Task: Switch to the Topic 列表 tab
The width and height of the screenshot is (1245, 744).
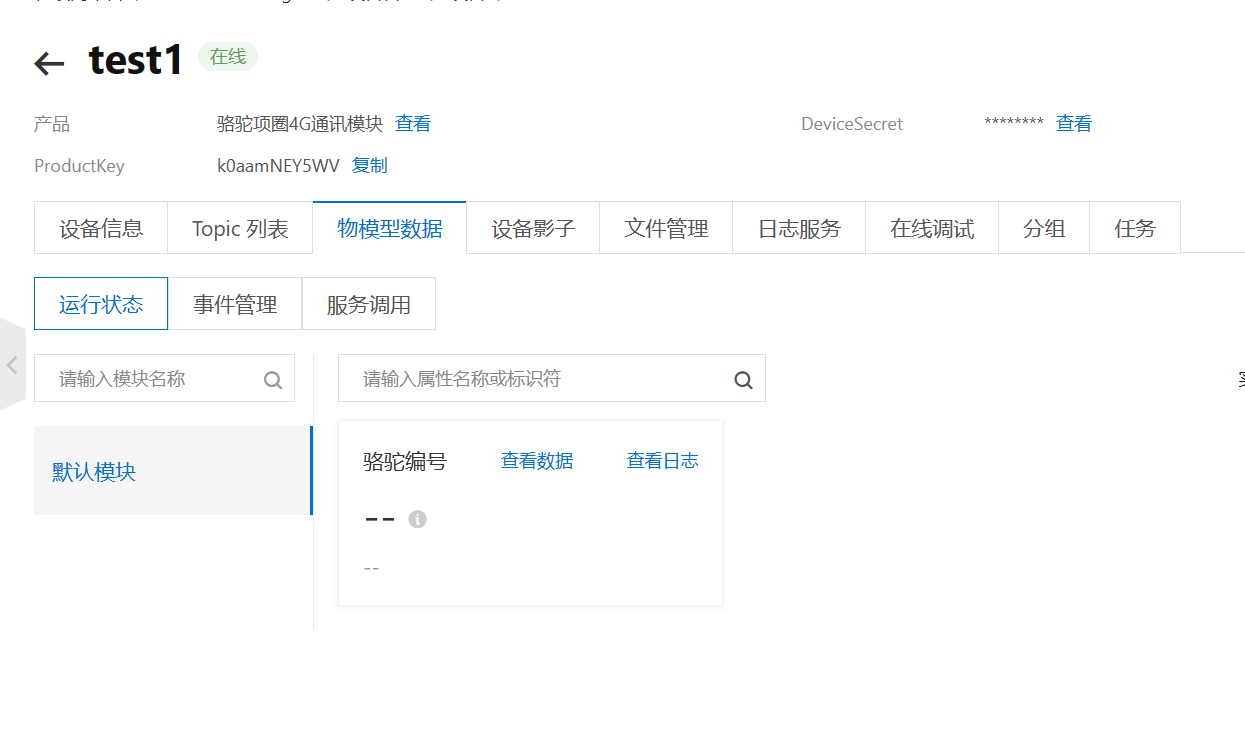Action: [240, 229]
